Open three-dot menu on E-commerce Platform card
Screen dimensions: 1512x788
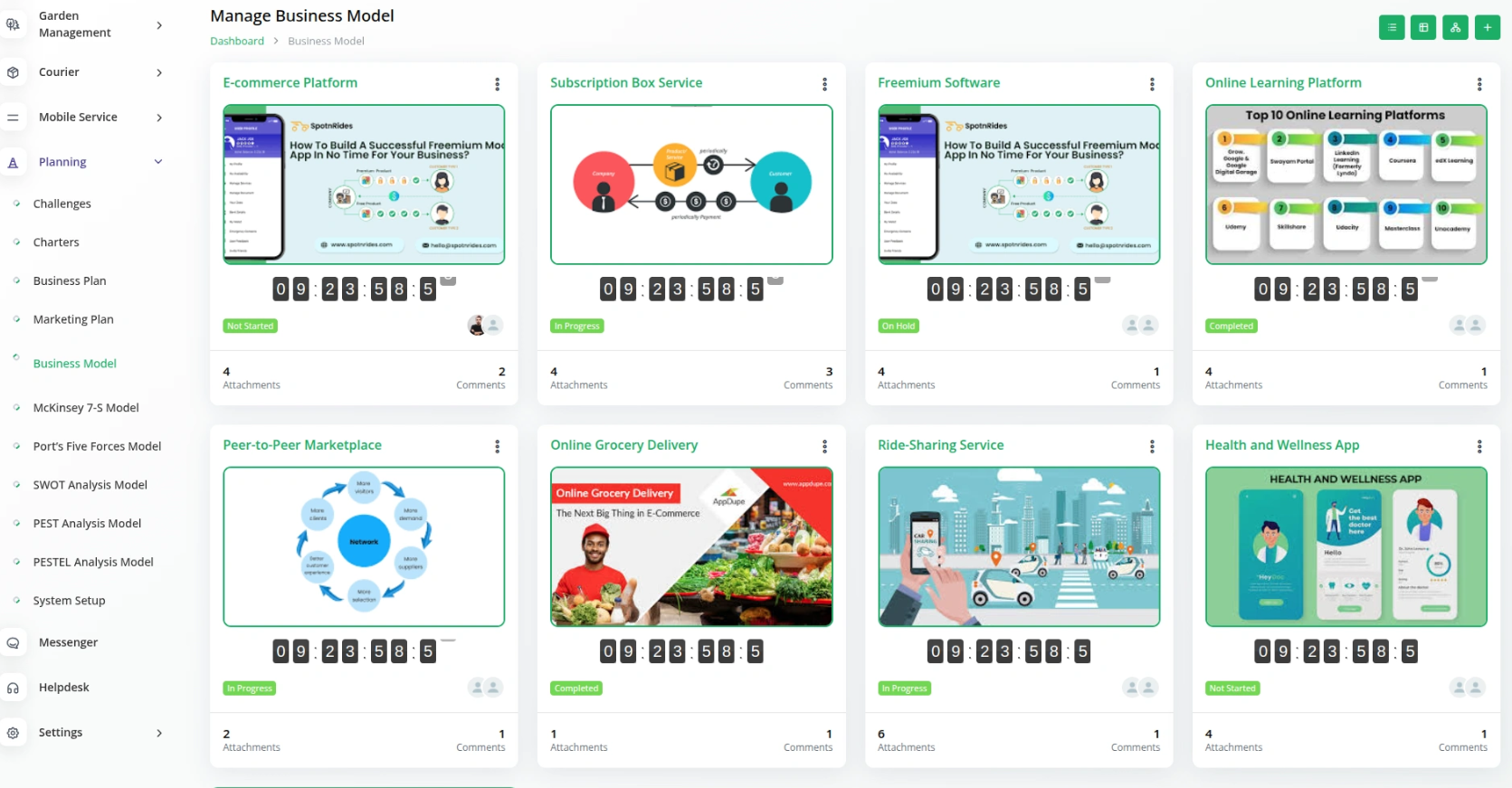[497, 84]
